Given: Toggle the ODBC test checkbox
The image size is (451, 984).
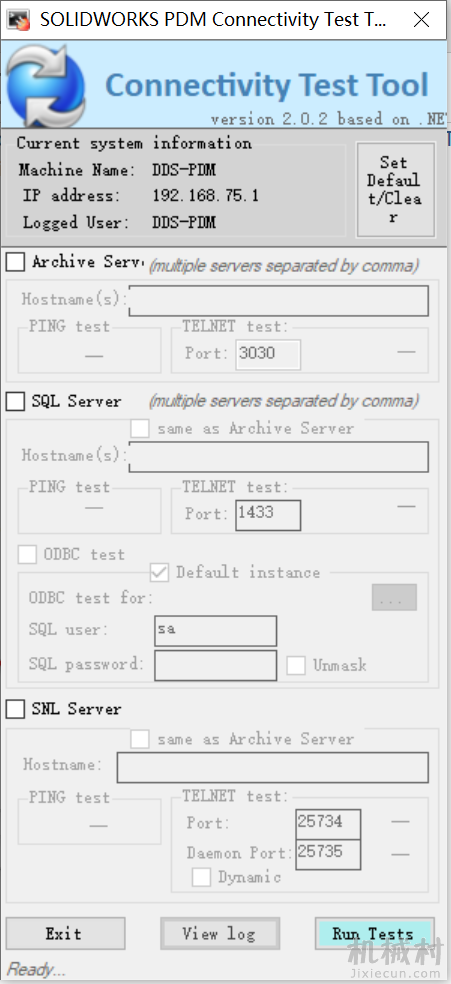Looking at the screenshot, I should [27, 554].
